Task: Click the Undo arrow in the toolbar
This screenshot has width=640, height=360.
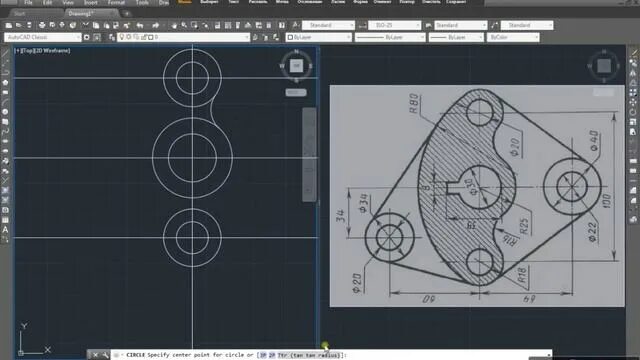Action: [x=140, y=25]
